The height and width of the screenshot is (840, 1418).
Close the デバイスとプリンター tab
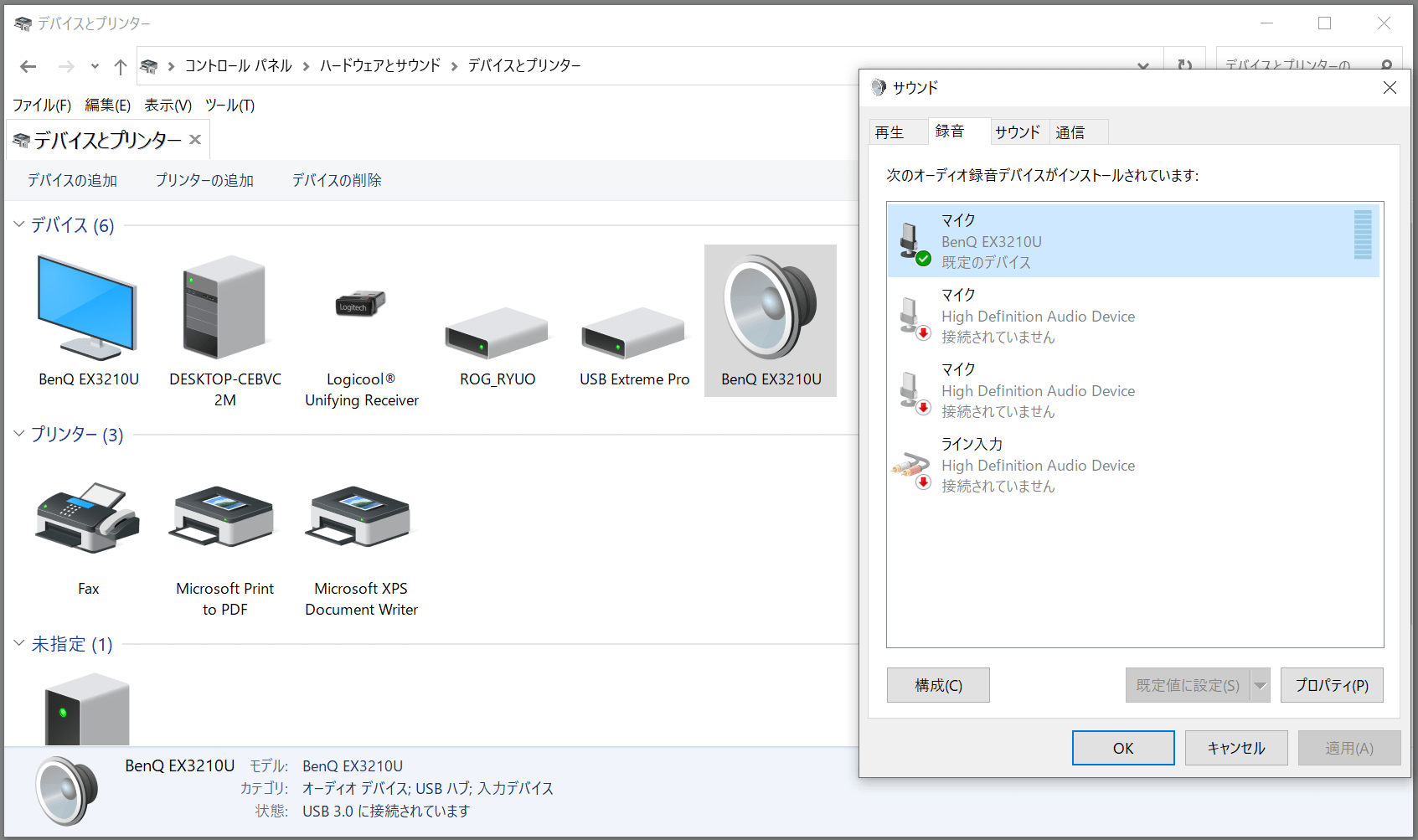195,139
